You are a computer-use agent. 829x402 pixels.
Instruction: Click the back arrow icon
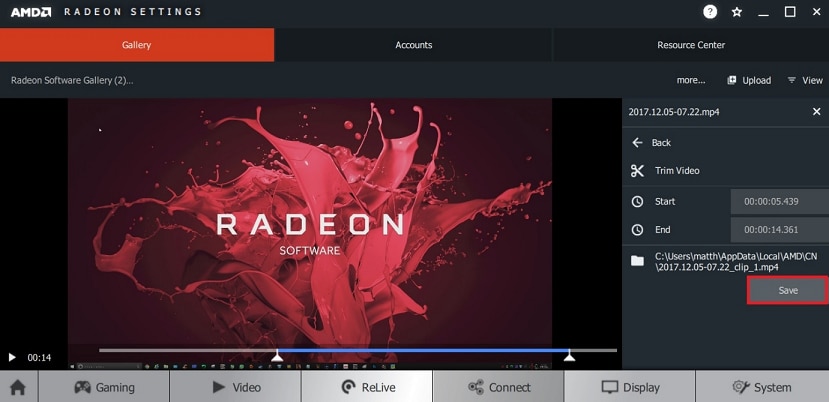[637, 142]
